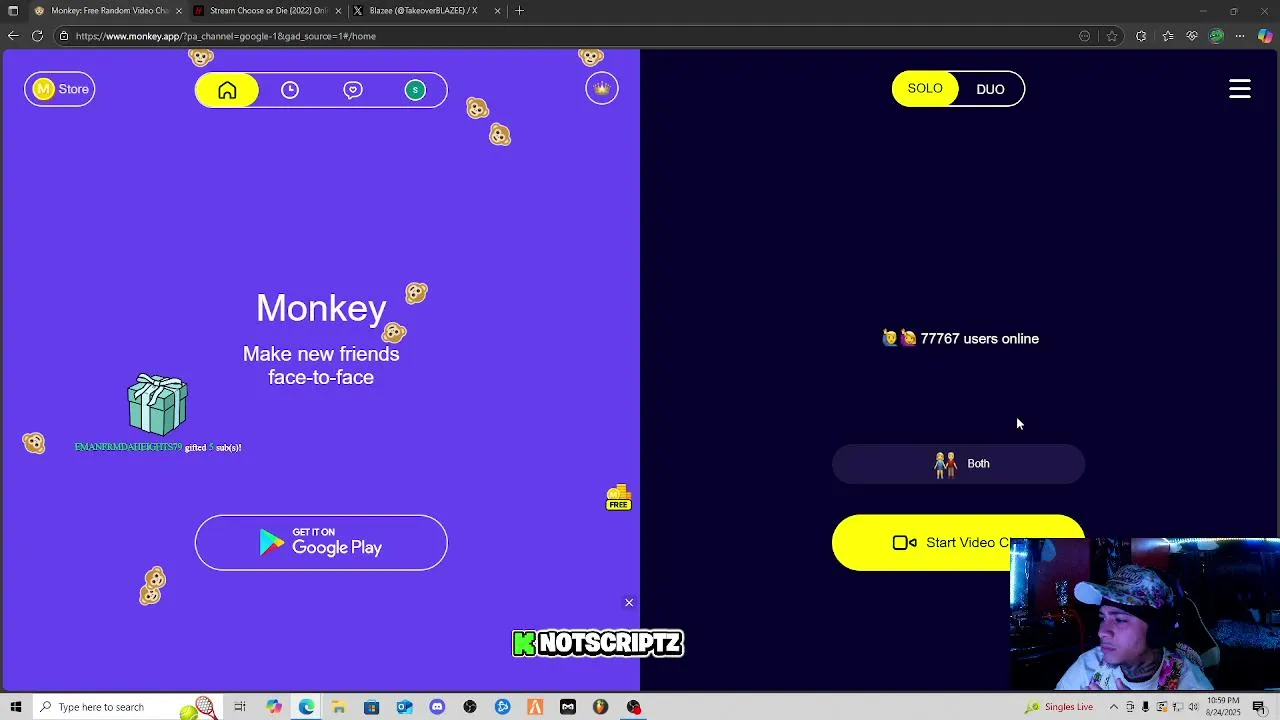Add this page to favorites star
The image size is (1280, 720).
(1112, 36)
